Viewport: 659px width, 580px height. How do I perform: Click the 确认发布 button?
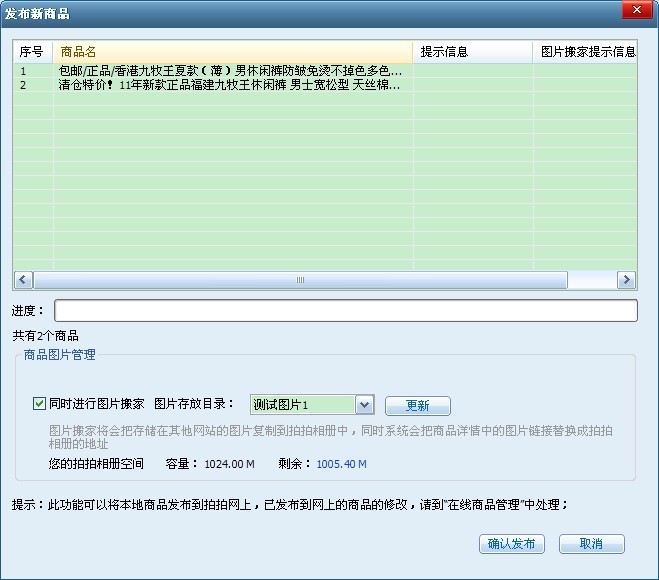point(512,544)
